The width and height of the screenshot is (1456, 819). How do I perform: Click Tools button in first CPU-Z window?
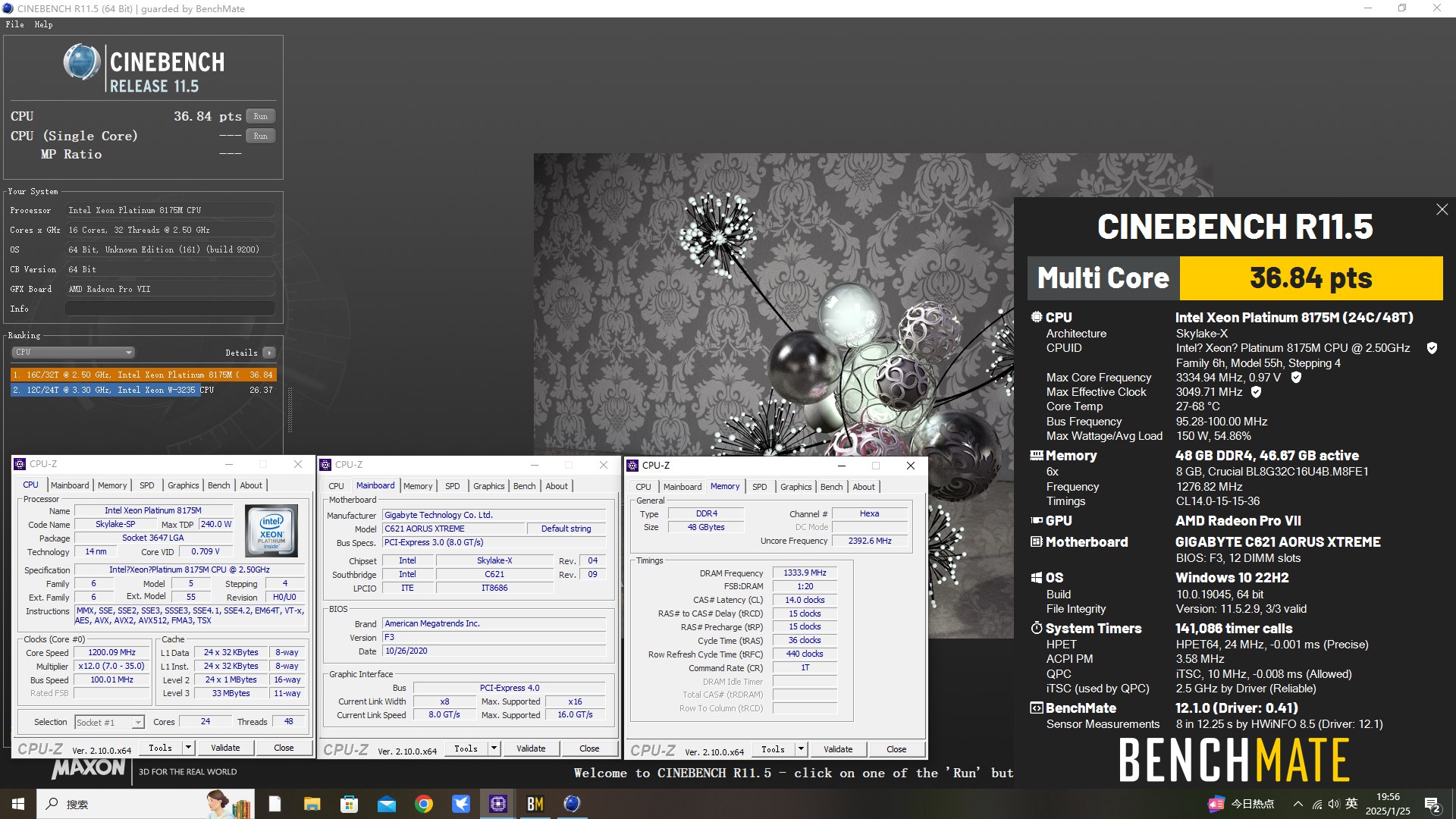[160, 748]
